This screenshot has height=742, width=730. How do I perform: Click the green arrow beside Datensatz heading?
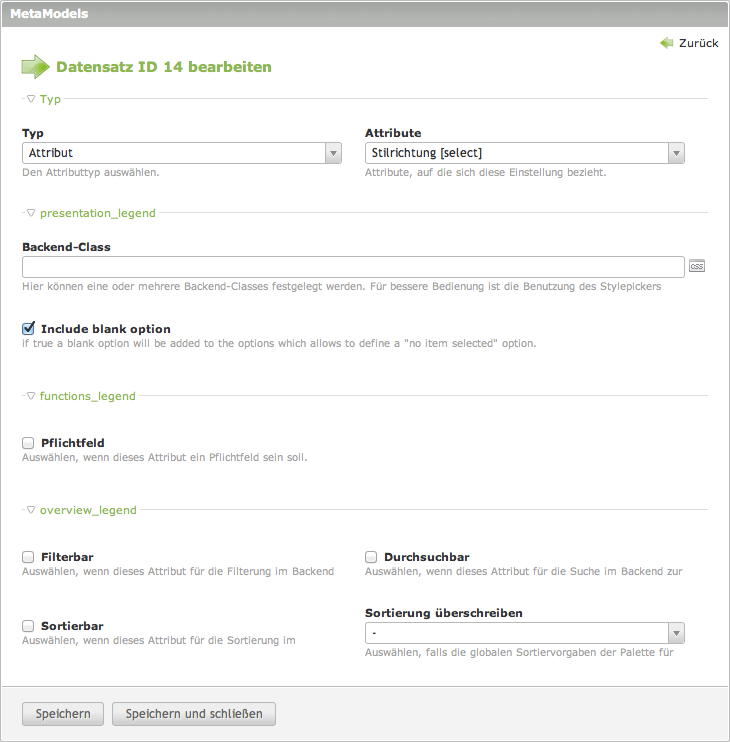click(35, 67)
